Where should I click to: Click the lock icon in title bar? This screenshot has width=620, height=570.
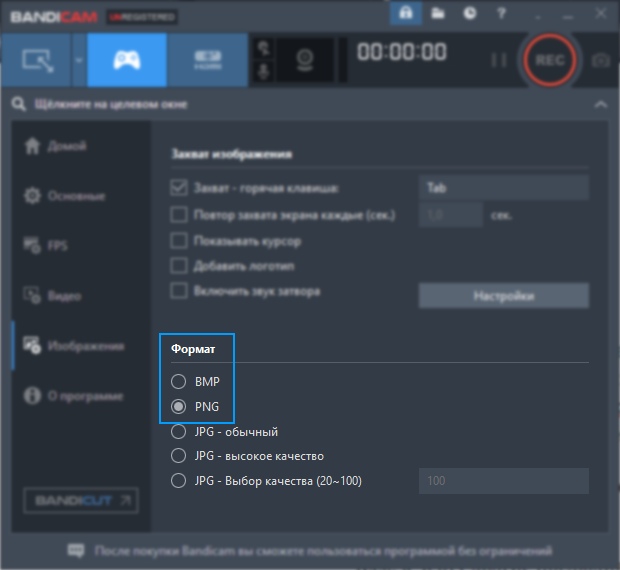click(x=406, y=13)
